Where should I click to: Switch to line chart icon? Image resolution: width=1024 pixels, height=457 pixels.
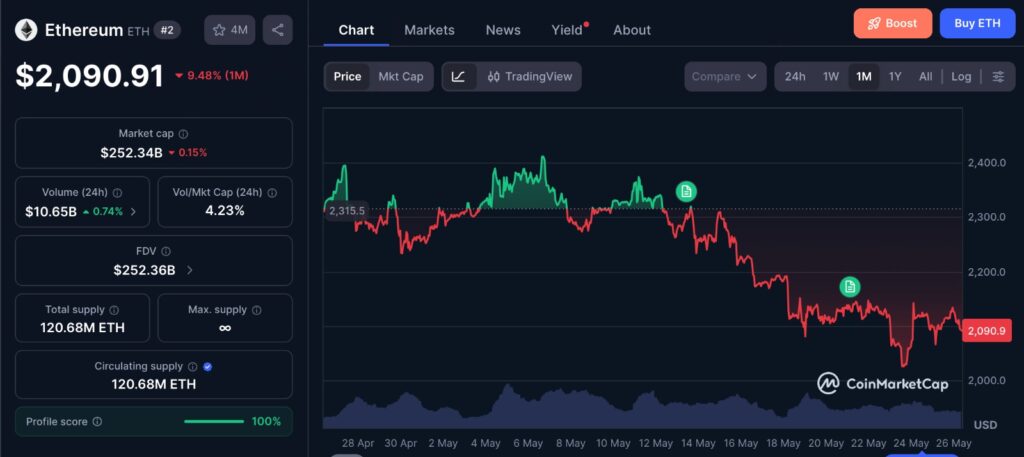tap(459, 76)
